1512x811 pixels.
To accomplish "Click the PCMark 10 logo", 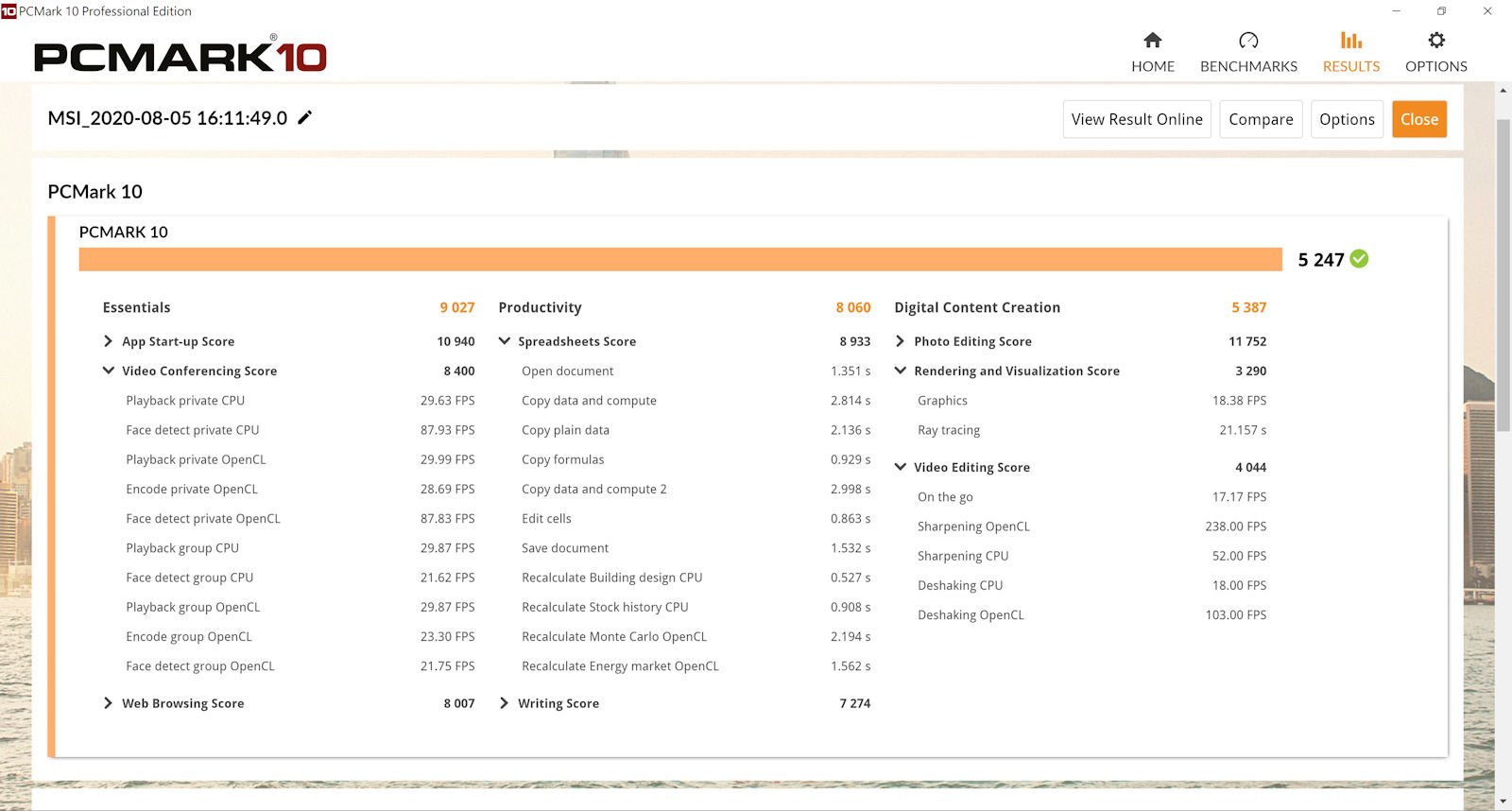I will (x=180, y=55).
